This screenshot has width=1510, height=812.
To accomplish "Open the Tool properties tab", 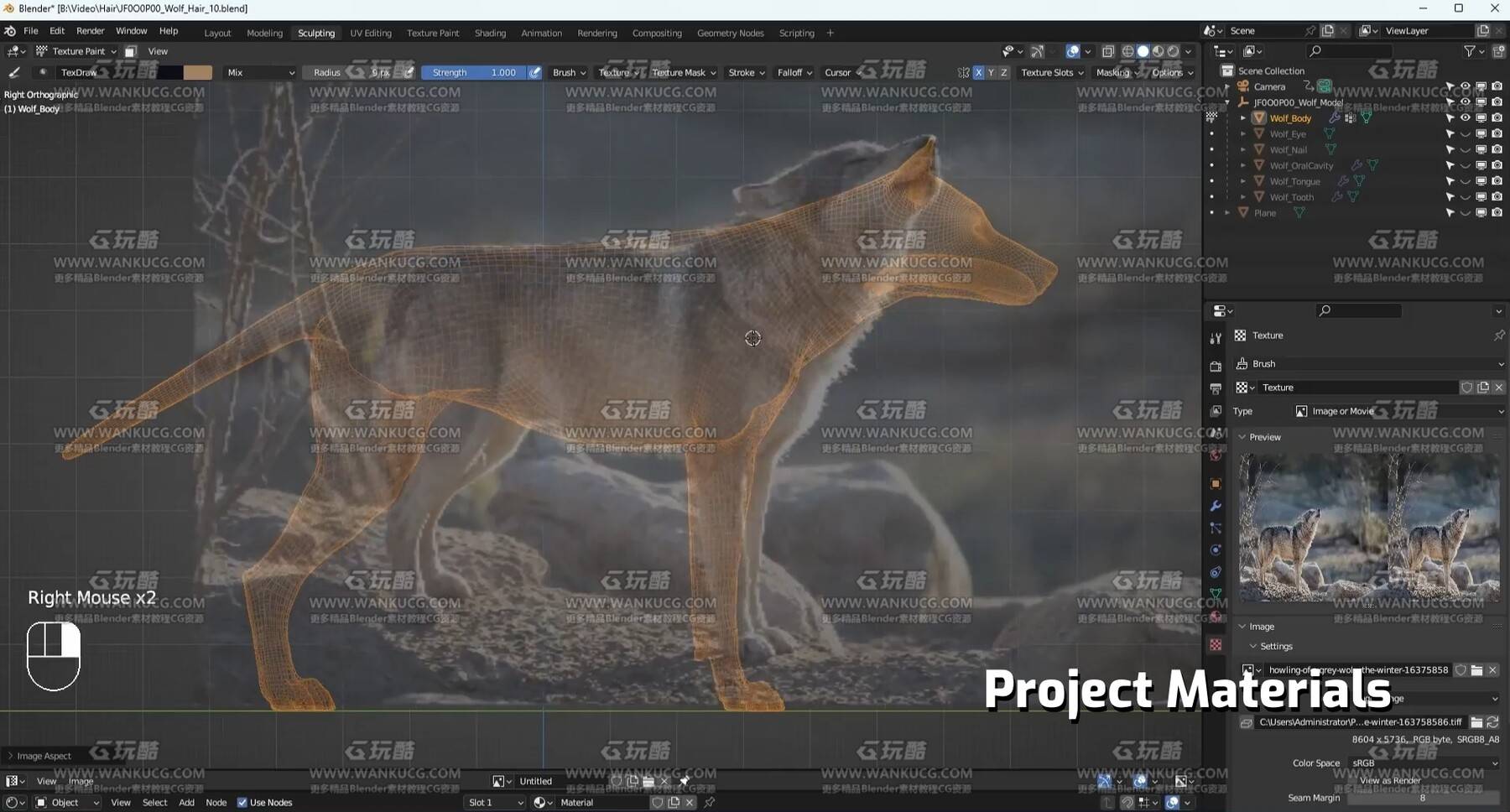I will coord(1216,338).
